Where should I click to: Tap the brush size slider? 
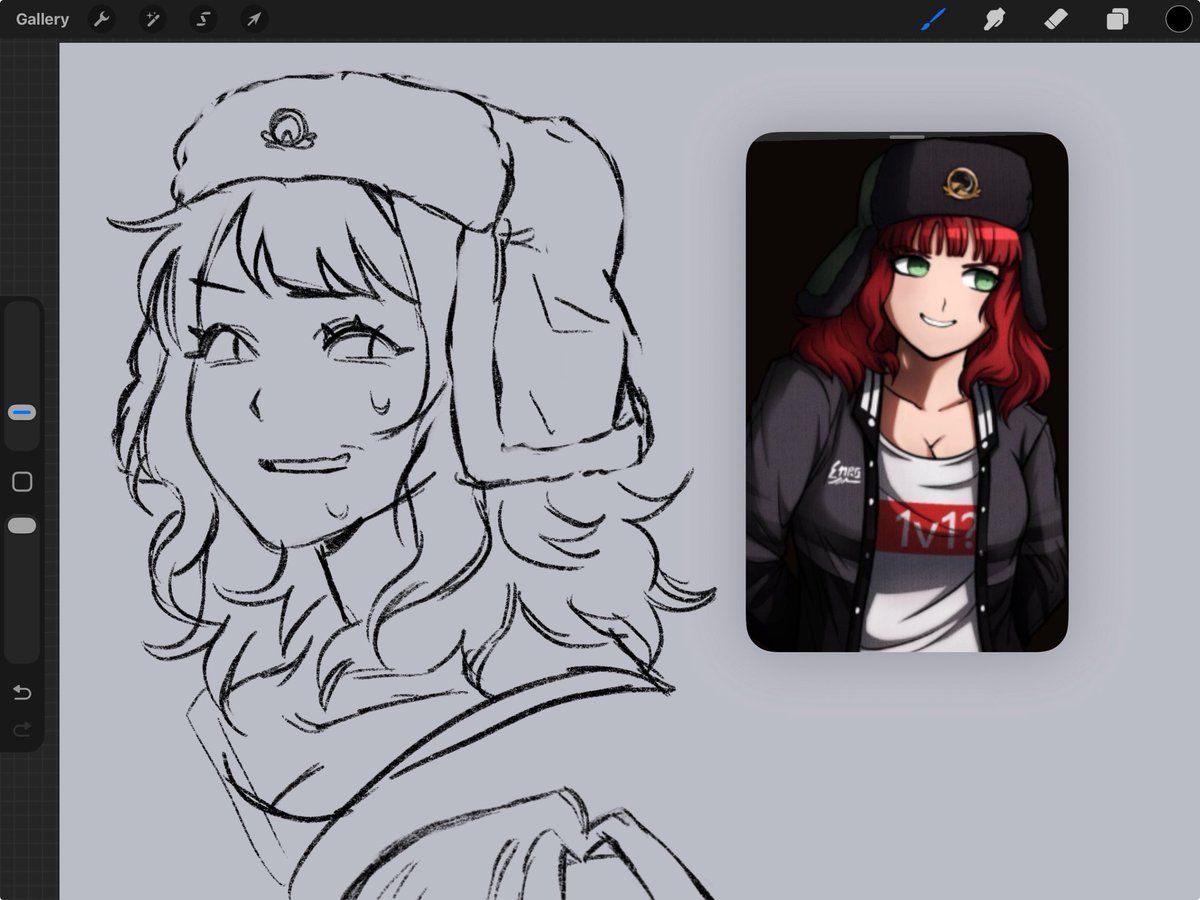[x=21, y=411]
